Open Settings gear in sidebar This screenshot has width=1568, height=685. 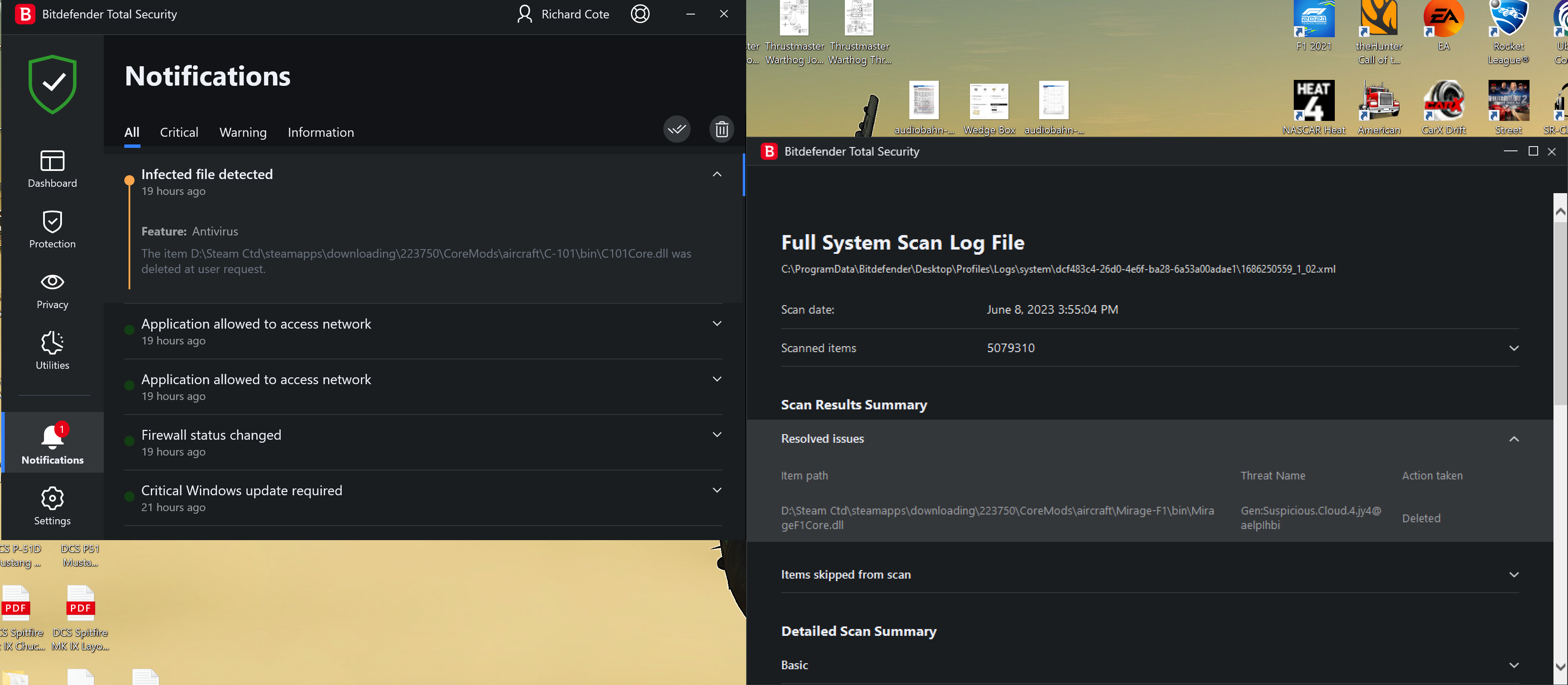(53, 499)
